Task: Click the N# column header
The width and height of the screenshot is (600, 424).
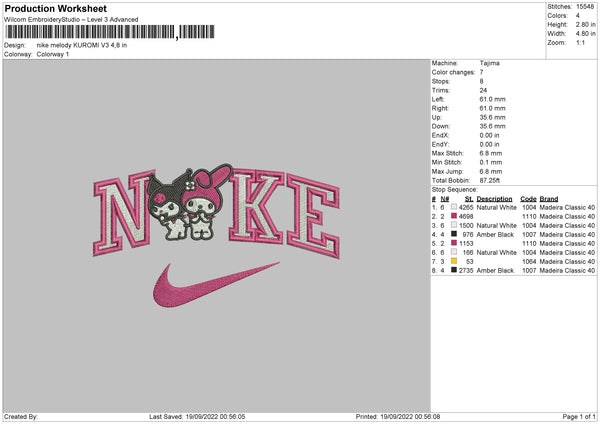Action: pyautogui.click(x=445, y=199)
